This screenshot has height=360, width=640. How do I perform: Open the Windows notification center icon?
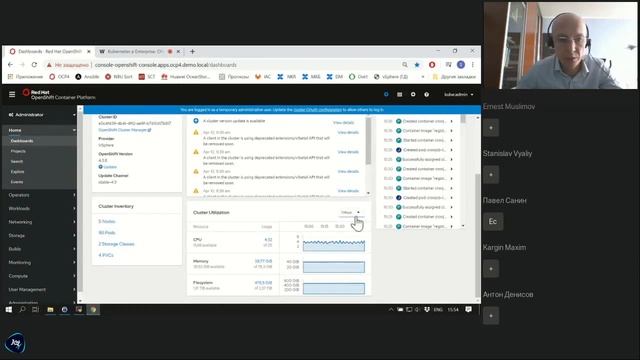469,310
